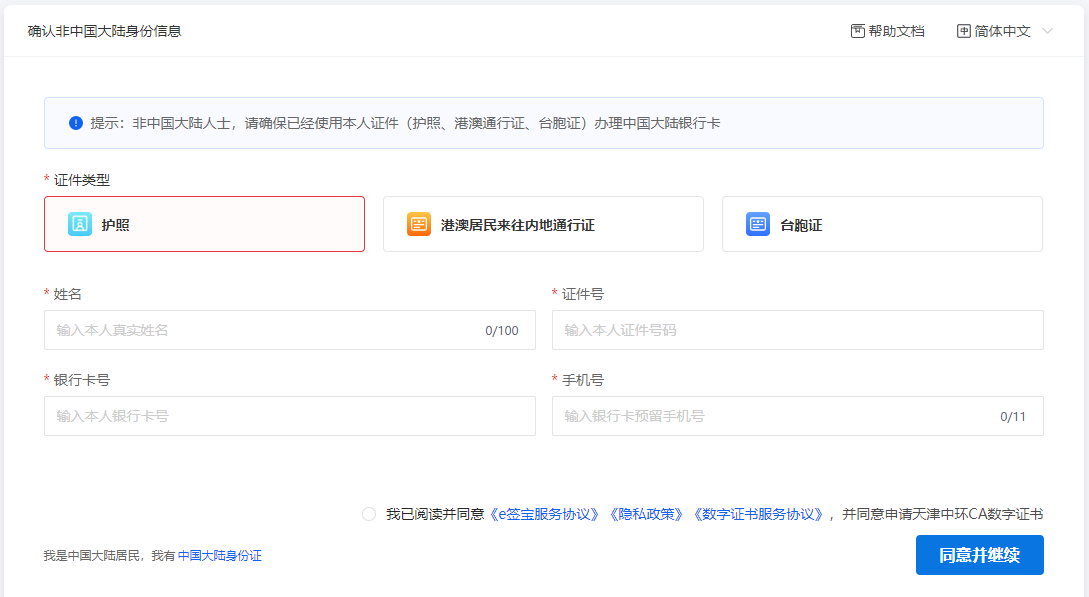Image resolution: width=1089 pixels, height=597 pixels.
Task: Open the 简体中文 language selector
Action: 1005,31
